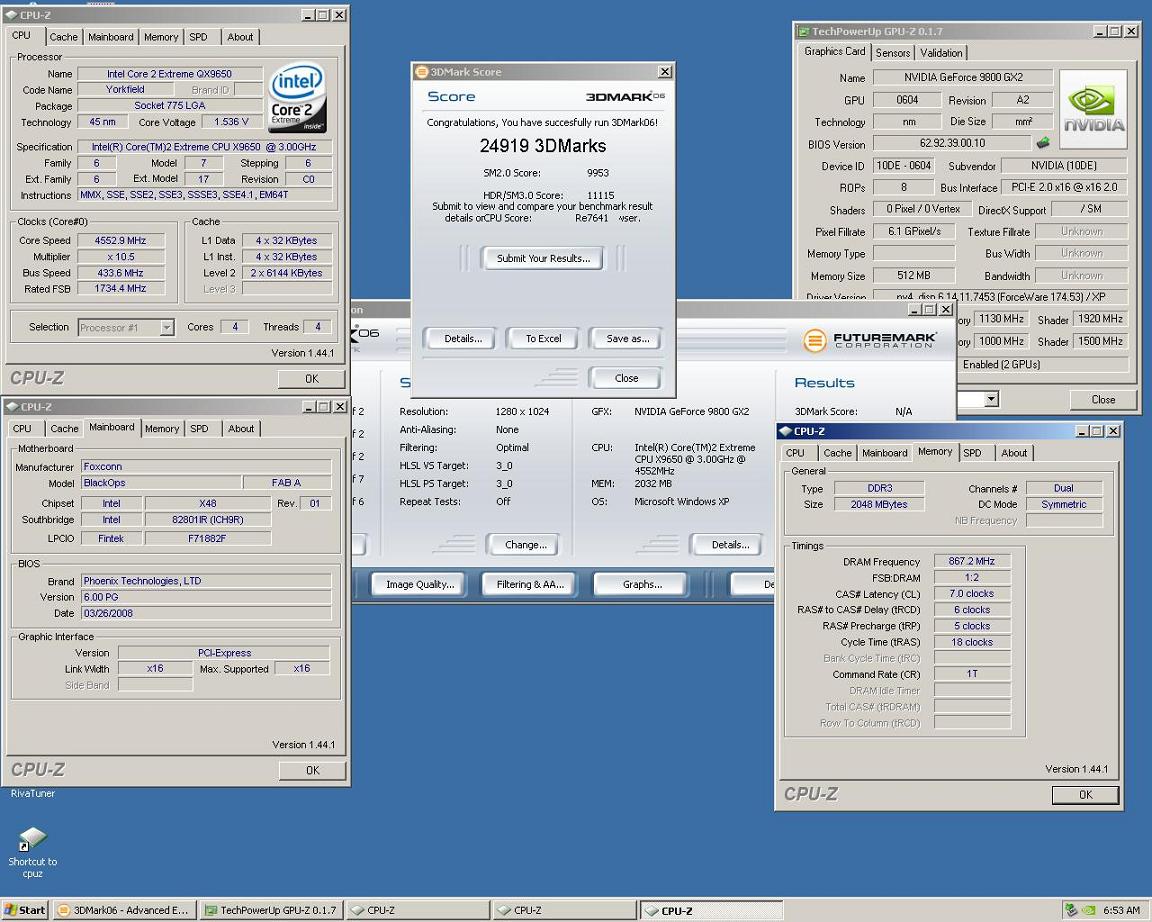Image resolution: width=1152 pixels, height=922 pixels.
Task: Click the BIOS Date value 03/26/2008
Action: 206,613
